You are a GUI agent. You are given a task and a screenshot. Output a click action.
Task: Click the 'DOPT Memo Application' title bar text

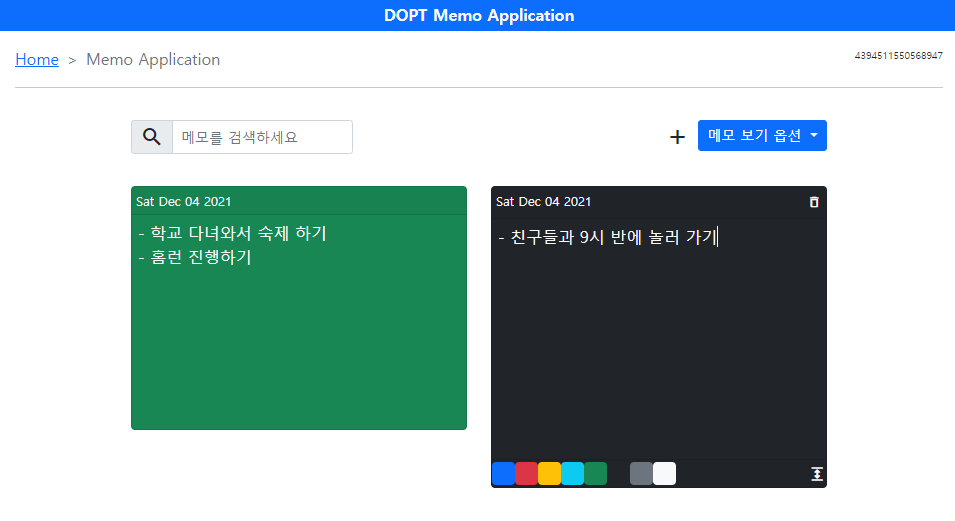[x=479, y=15]
